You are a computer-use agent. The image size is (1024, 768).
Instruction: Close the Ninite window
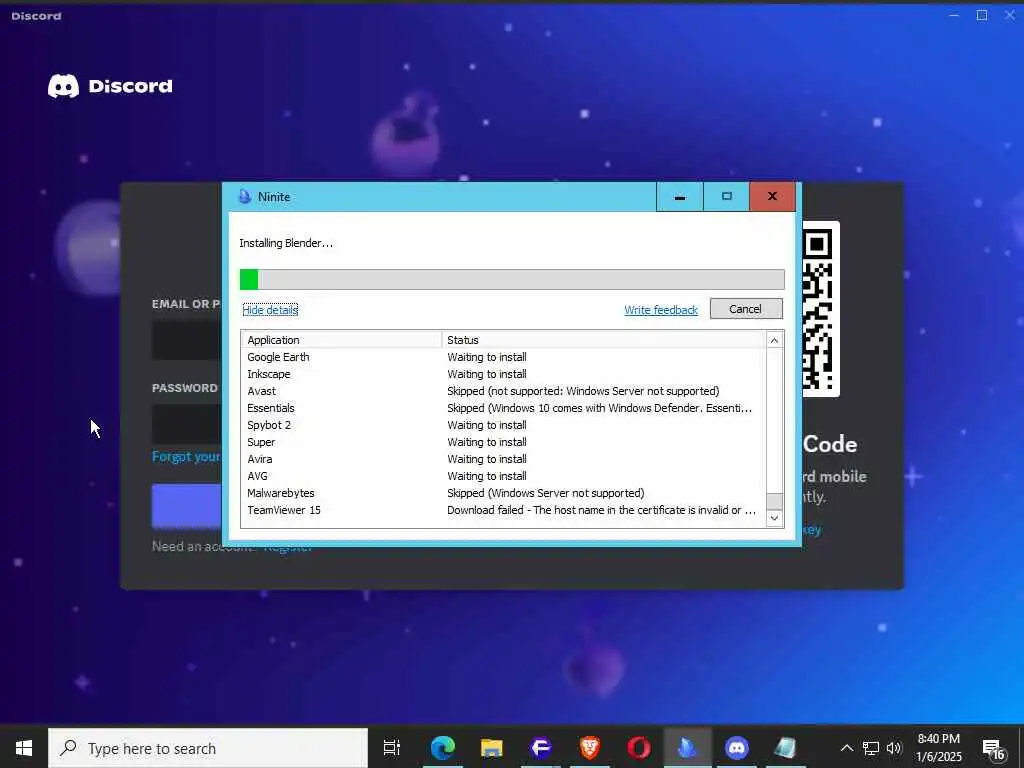(773, 197)
